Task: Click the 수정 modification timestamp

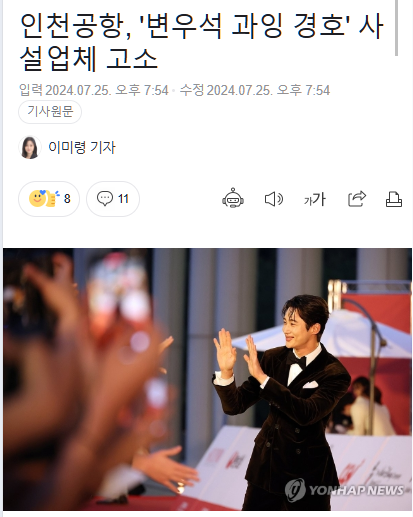Action: click(x=255, y=90)
